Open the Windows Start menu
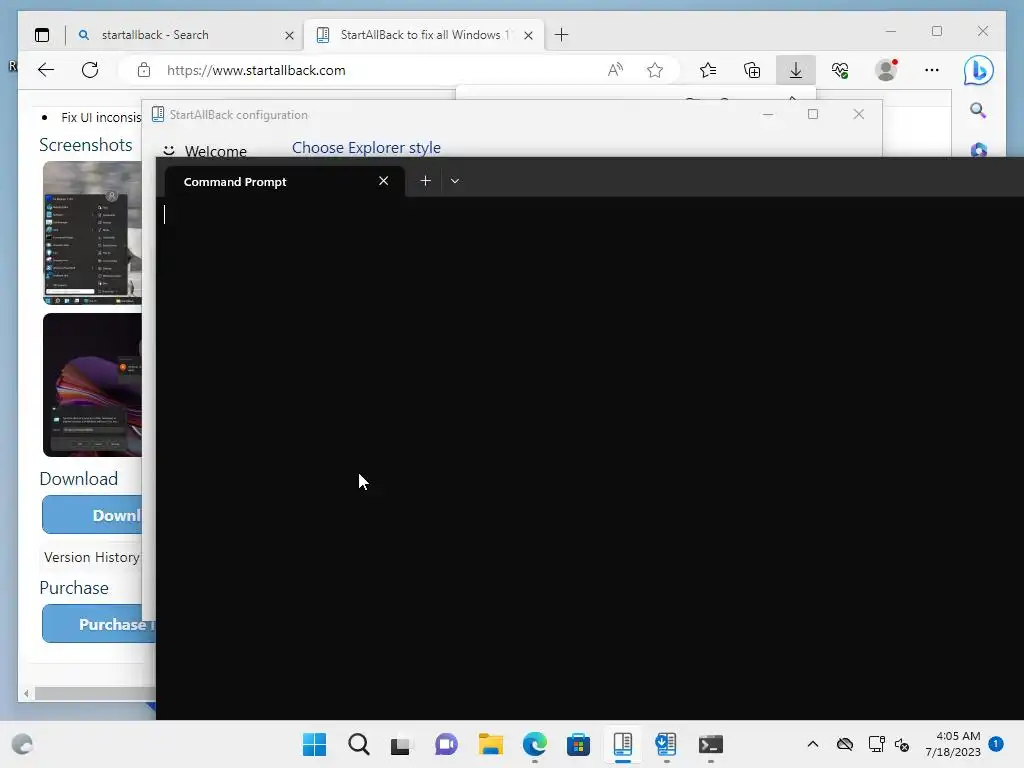1024x768 pixels. (x=315, y=744)
